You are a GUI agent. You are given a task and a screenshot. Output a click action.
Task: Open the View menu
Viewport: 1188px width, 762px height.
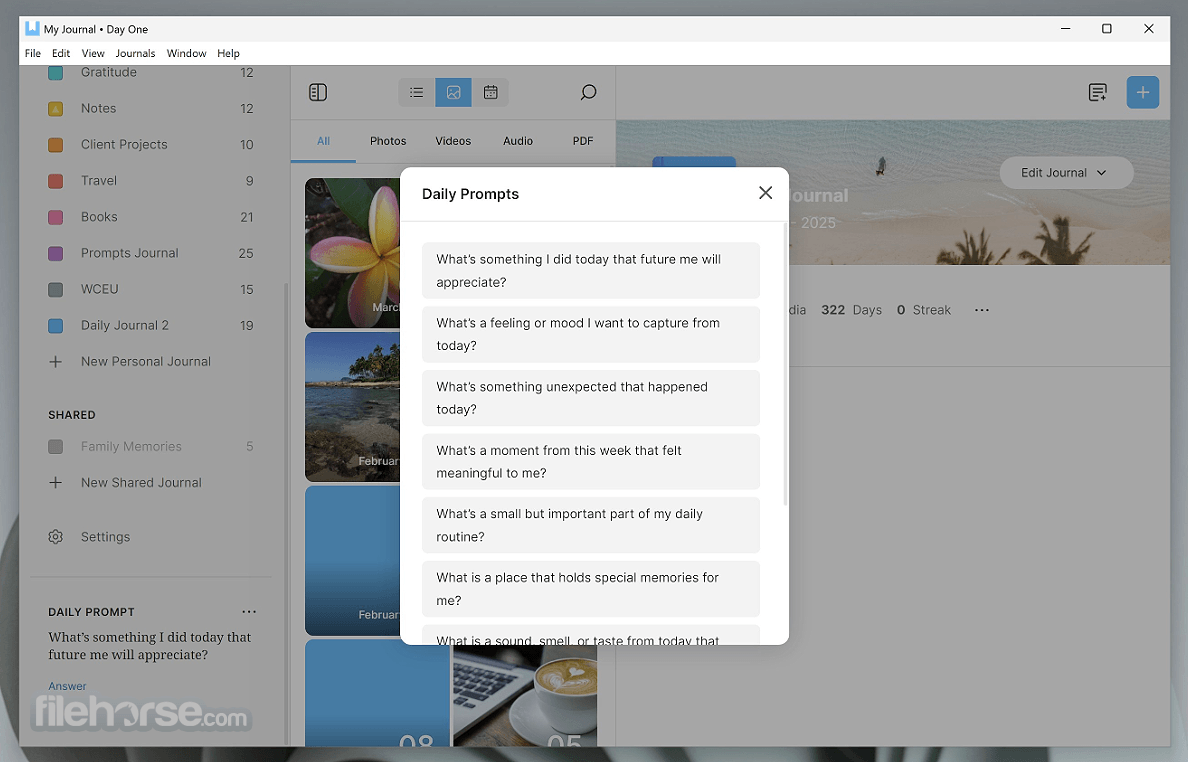[92, 53]
